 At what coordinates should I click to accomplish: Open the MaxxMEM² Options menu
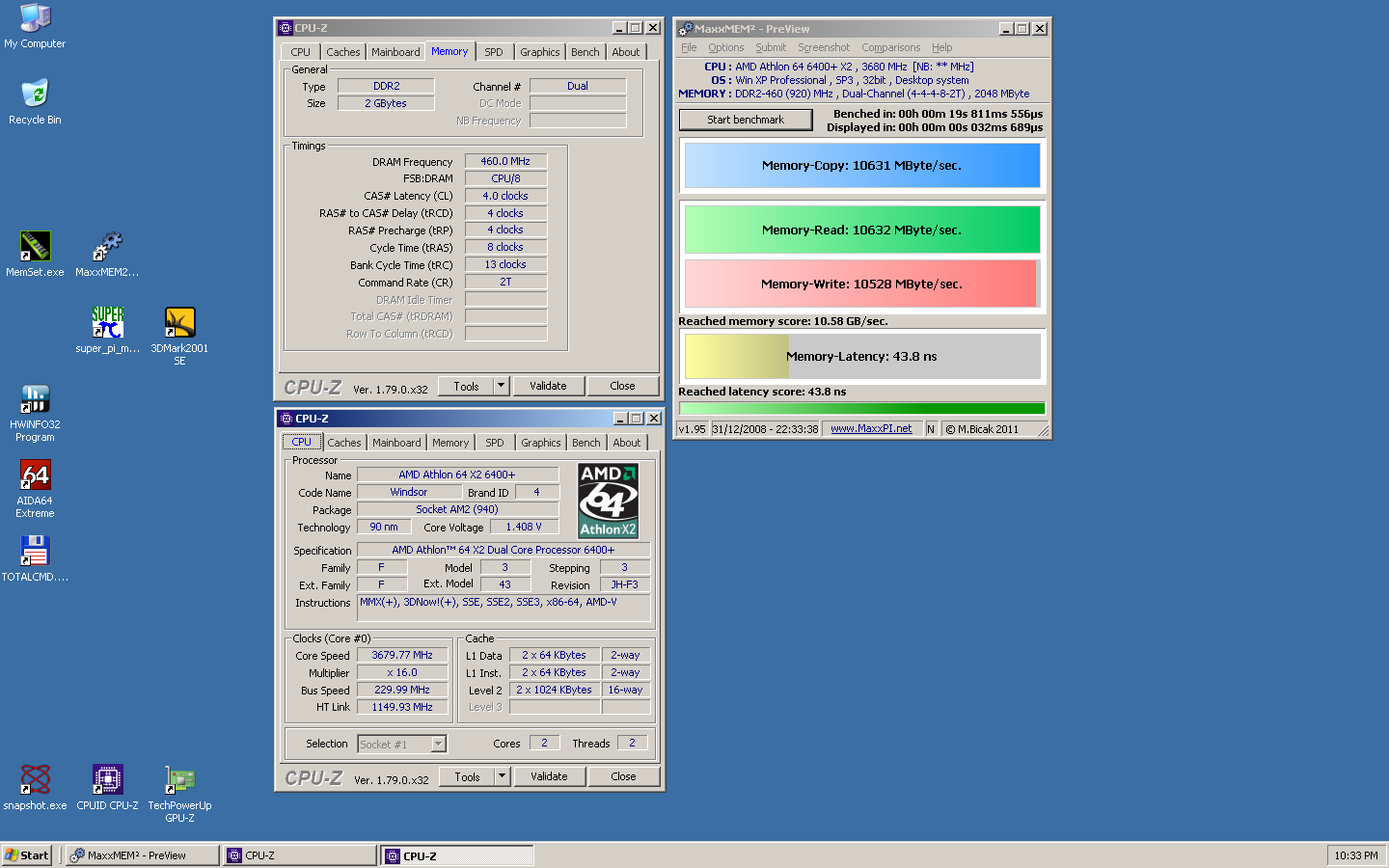725,47
